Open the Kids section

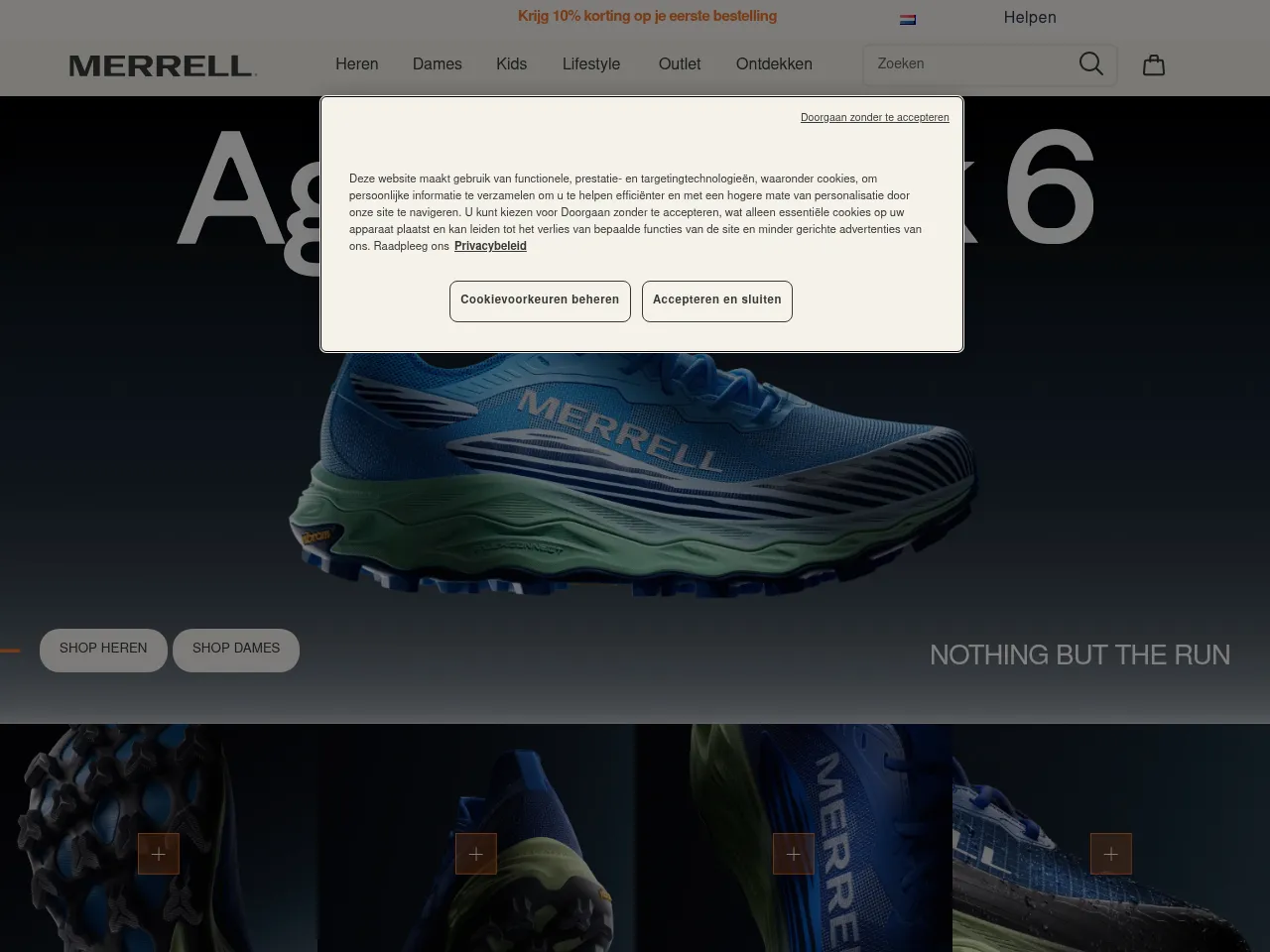tap(511, 63)
